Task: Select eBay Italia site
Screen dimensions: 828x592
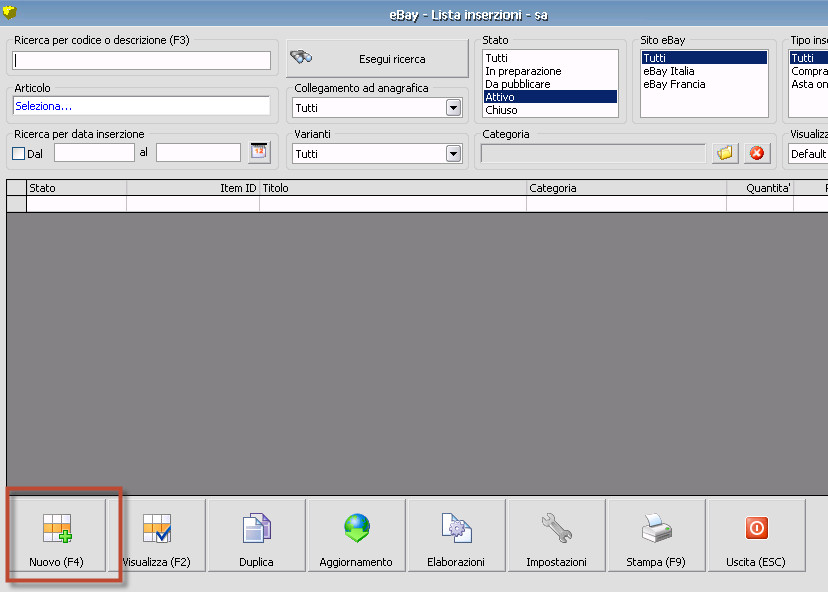Action: click(704, 71)
